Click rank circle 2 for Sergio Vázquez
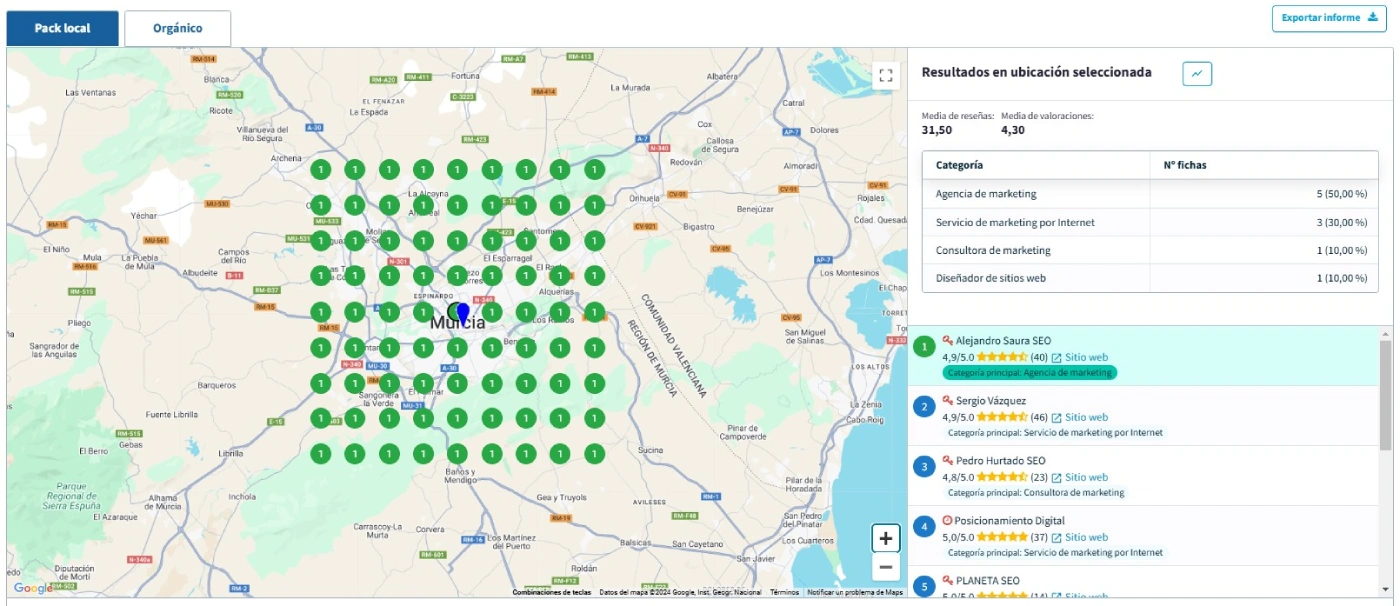This screenshot has height=606, width=1400. point(925,407)
